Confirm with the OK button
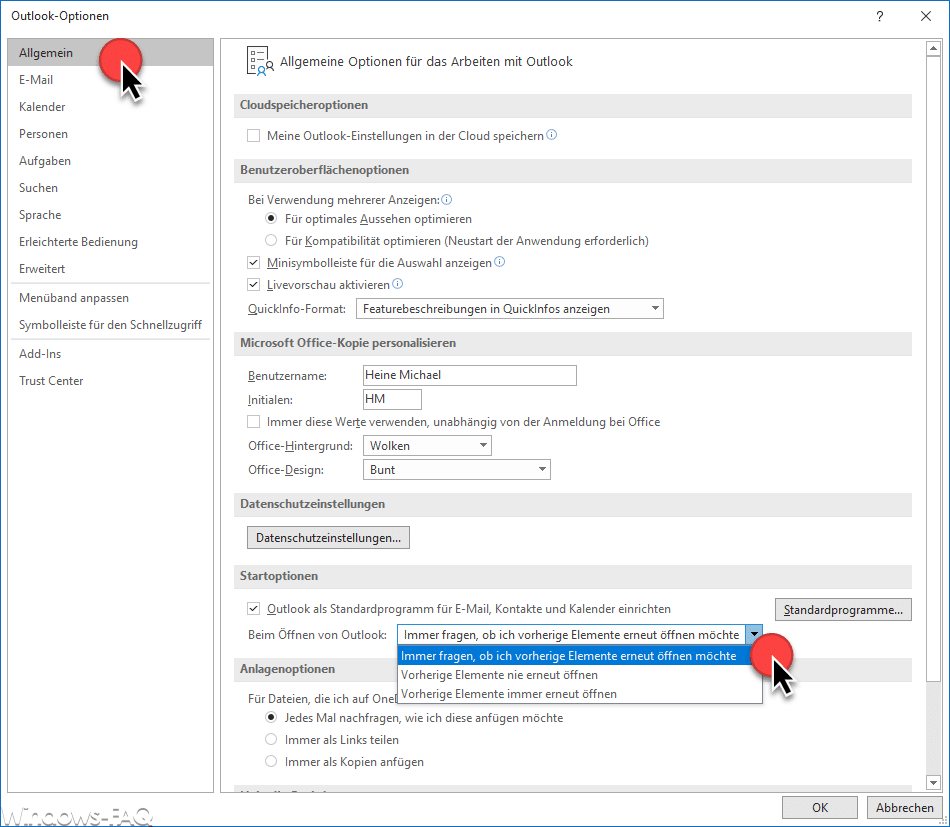This screenshot has height=827, width=950. pos(820,808)
